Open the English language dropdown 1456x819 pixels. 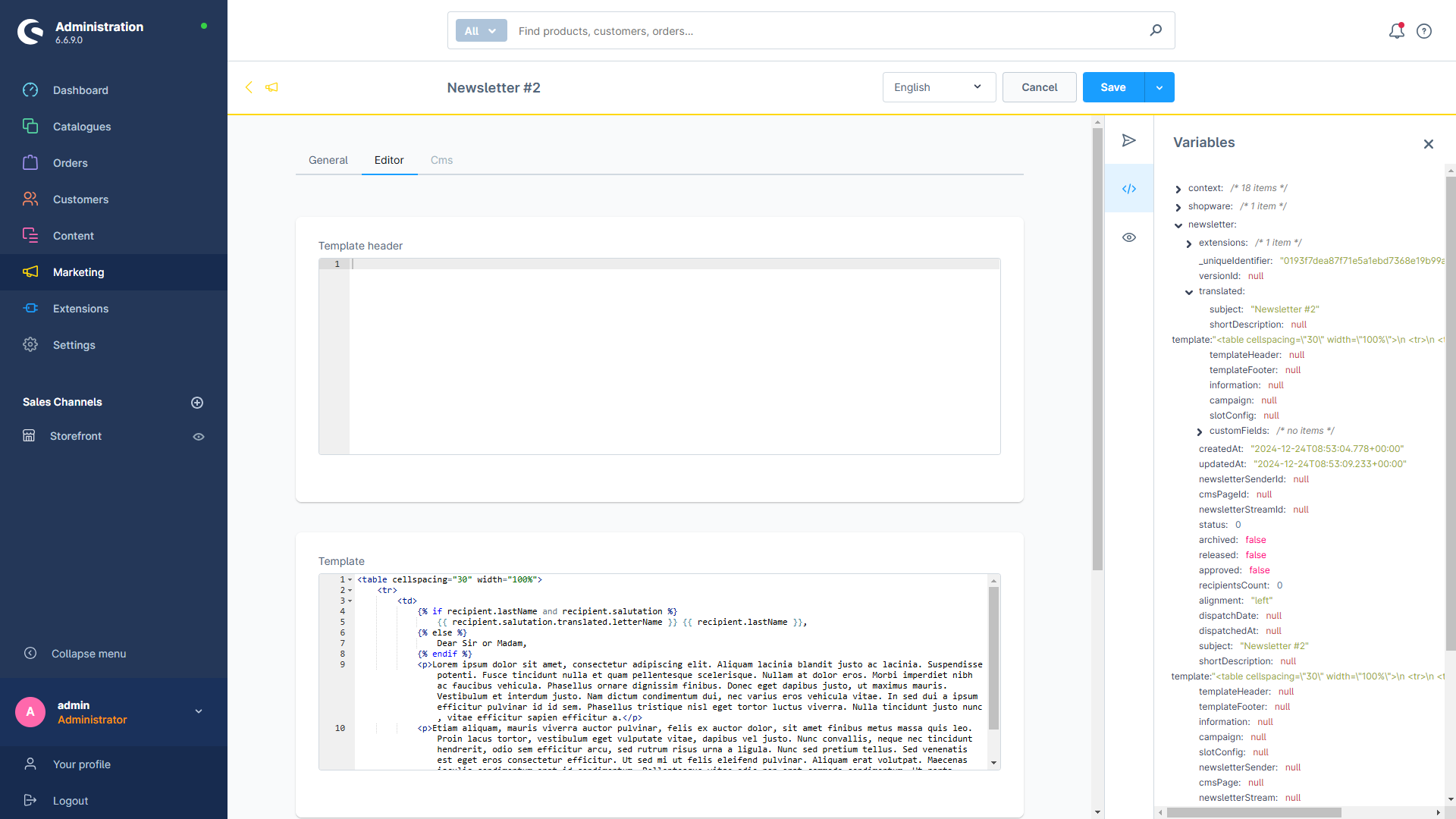coord(939,87)
